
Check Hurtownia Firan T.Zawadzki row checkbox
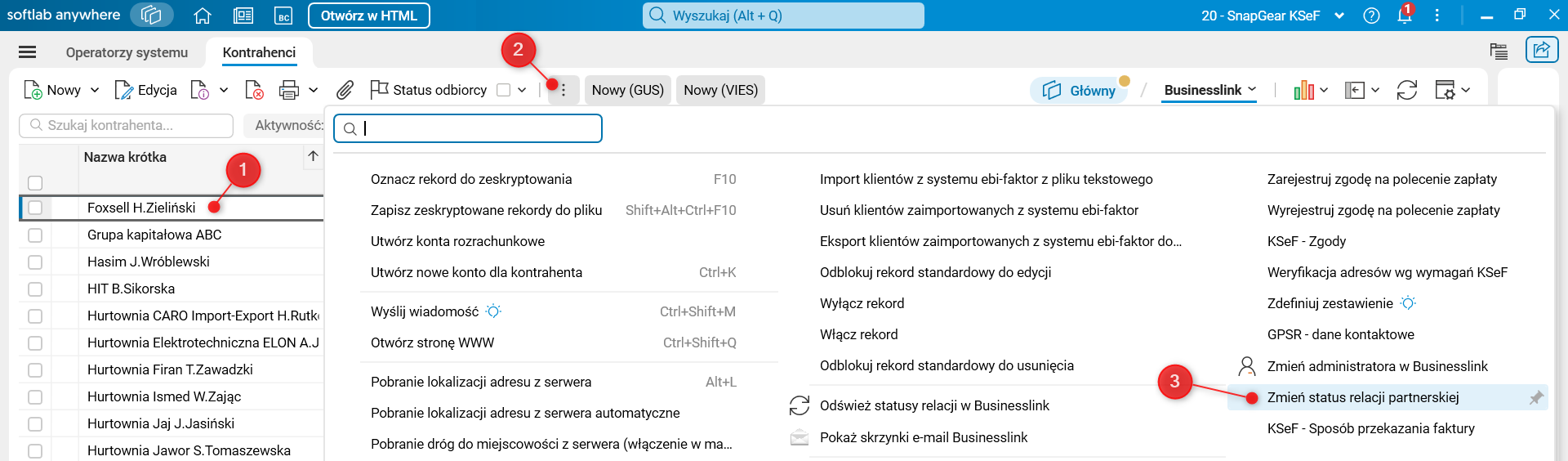click(x=35, y=370)
